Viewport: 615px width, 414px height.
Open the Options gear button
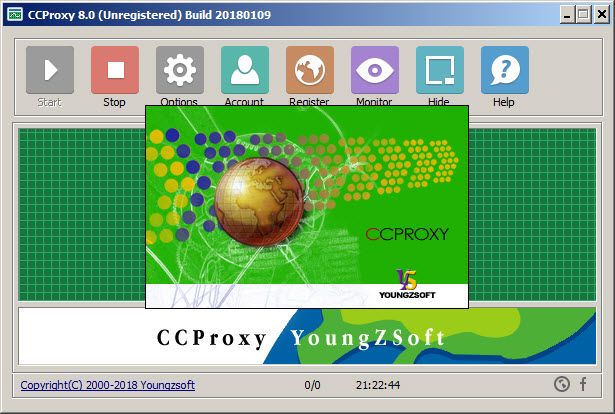[180, 70]
